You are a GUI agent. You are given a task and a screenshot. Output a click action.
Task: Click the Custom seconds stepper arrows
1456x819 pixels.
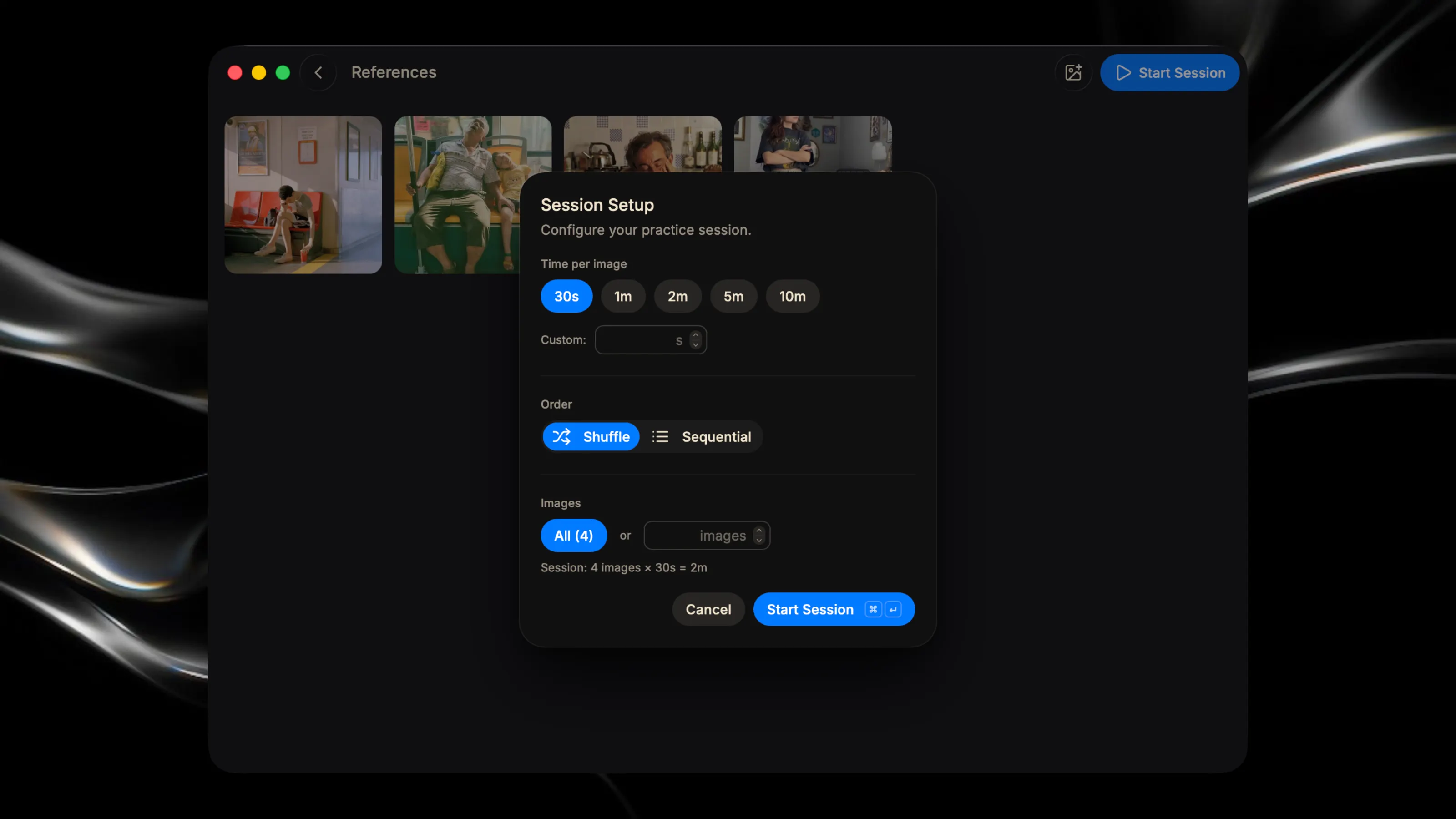point(695,340)
